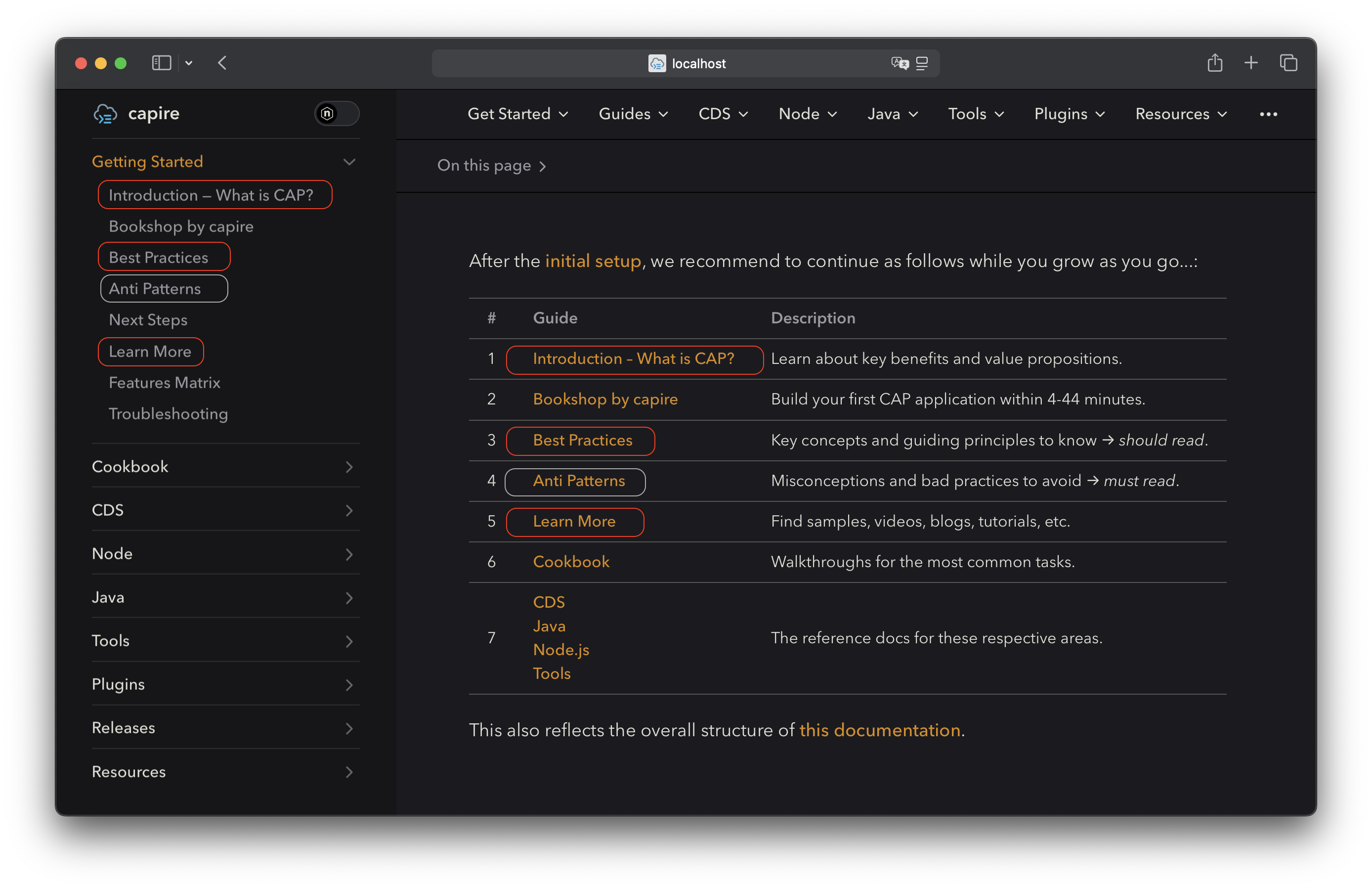Click the localhost address field
This screenshot has height=889, width=1372.
click(686, 63)
